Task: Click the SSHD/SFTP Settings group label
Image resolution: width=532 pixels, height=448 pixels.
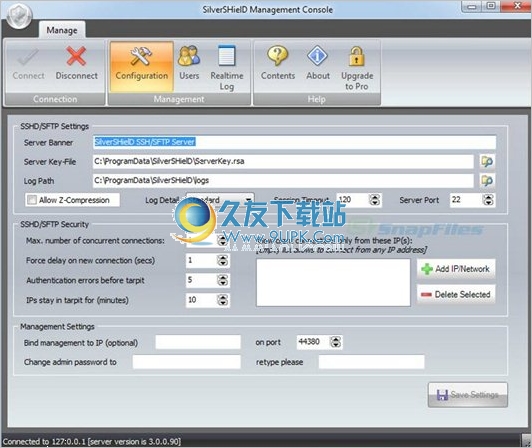Action: click(x=54, y=126)
